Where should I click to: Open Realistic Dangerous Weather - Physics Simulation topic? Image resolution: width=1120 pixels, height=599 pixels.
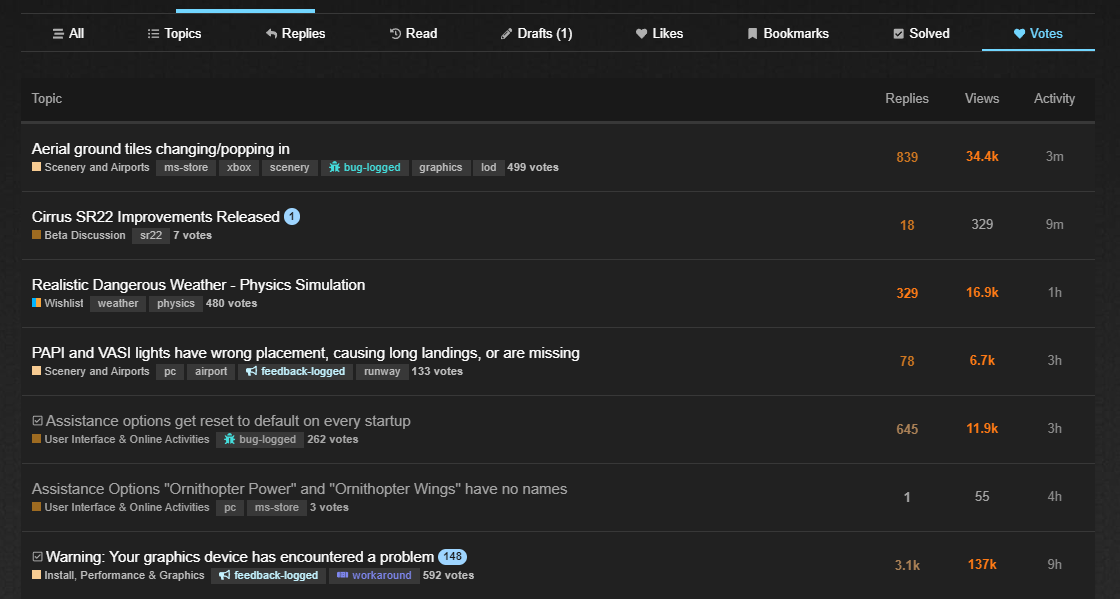pyautogui.click(x=198, y=285)
